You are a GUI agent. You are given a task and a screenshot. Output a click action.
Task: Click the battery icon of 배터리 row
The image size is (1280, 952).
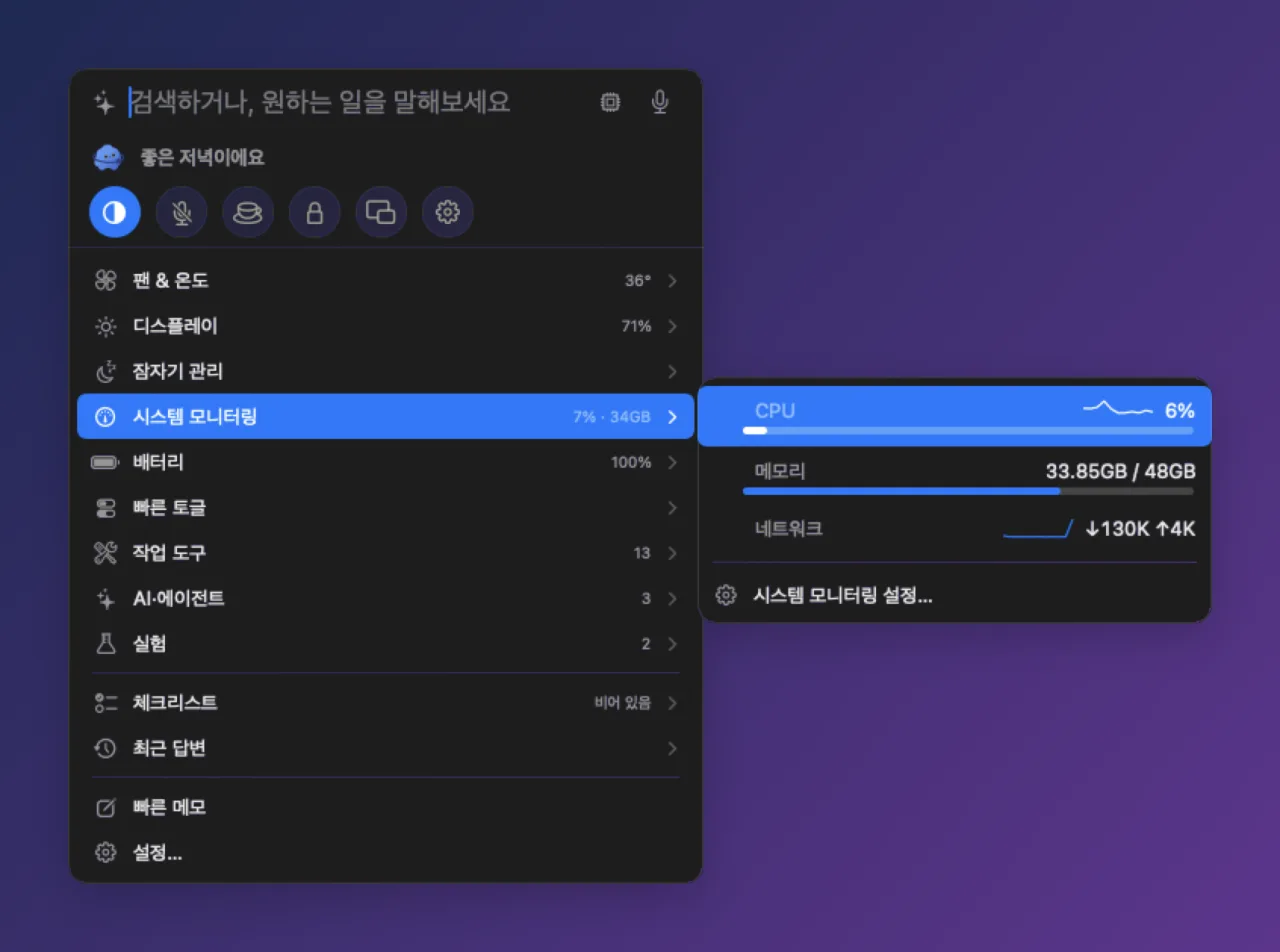click(105, 463)
